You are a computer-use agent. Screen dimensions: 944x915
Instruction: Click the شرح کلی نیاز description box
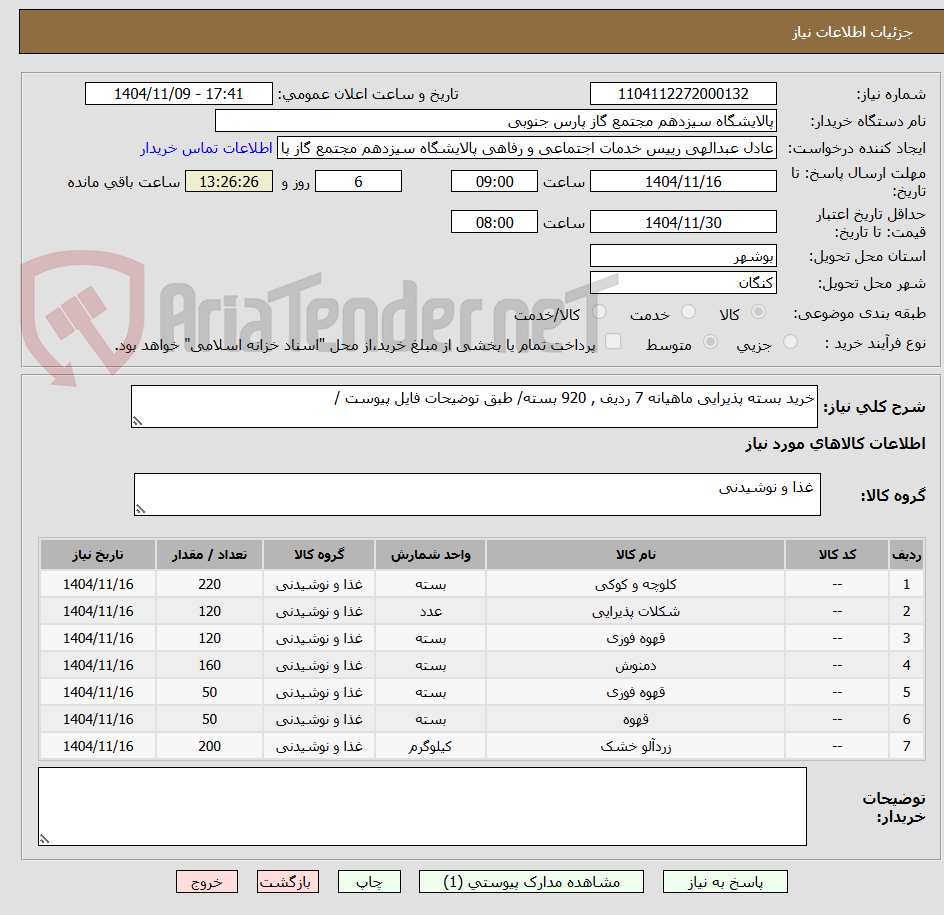click(x=474, y=406)
